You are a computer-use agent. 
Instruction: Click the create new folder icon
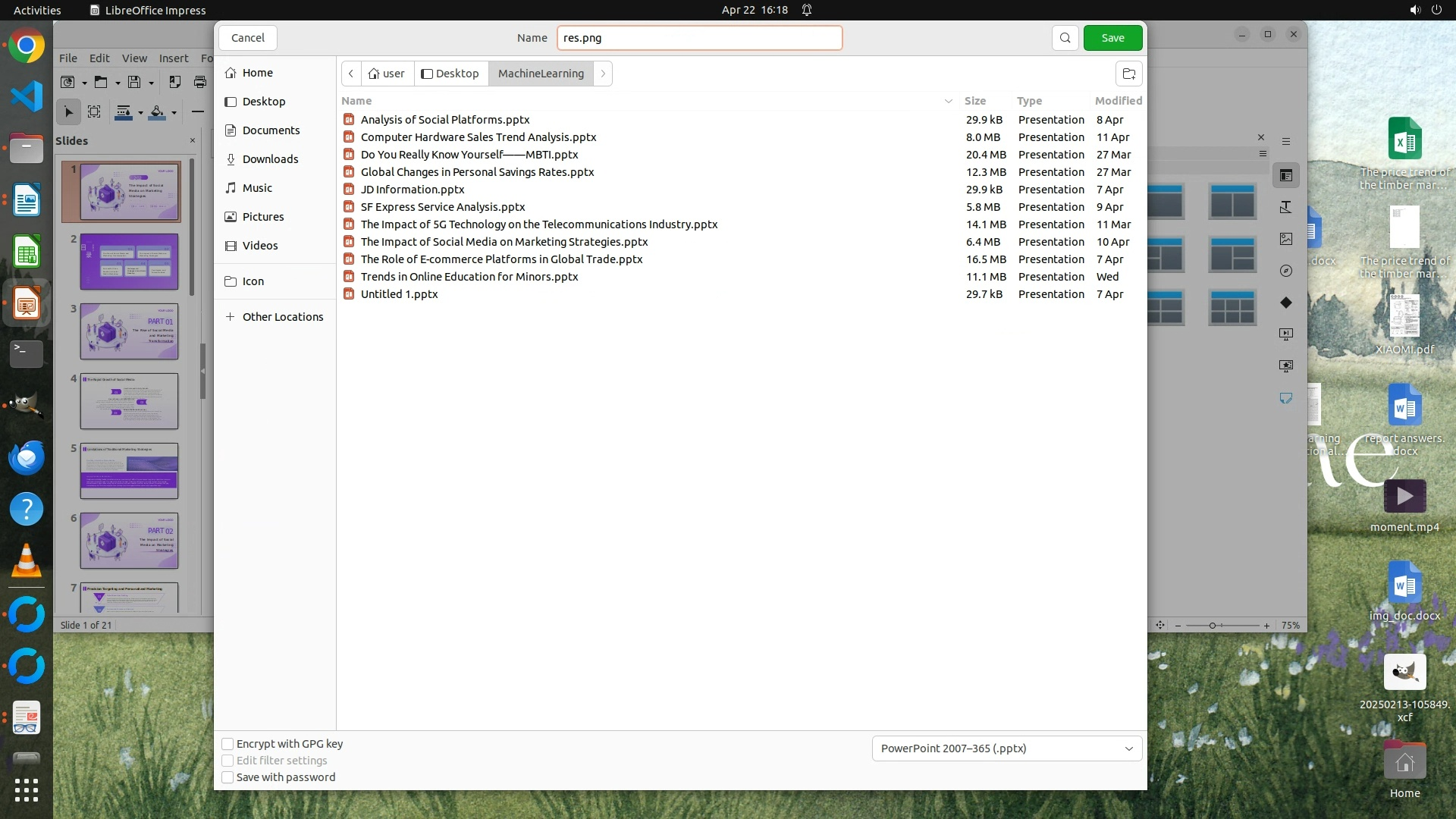tap(1128, 74)
